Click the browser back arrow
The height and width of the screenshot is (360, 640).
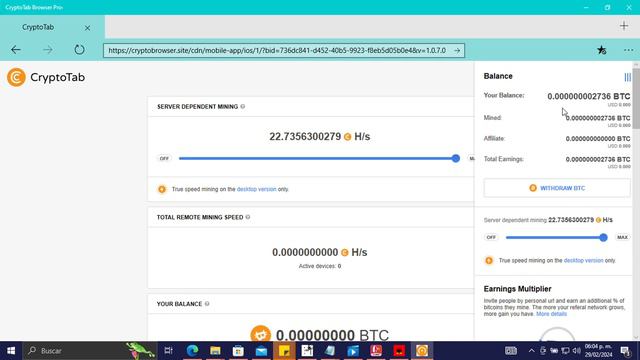(16, 50)
